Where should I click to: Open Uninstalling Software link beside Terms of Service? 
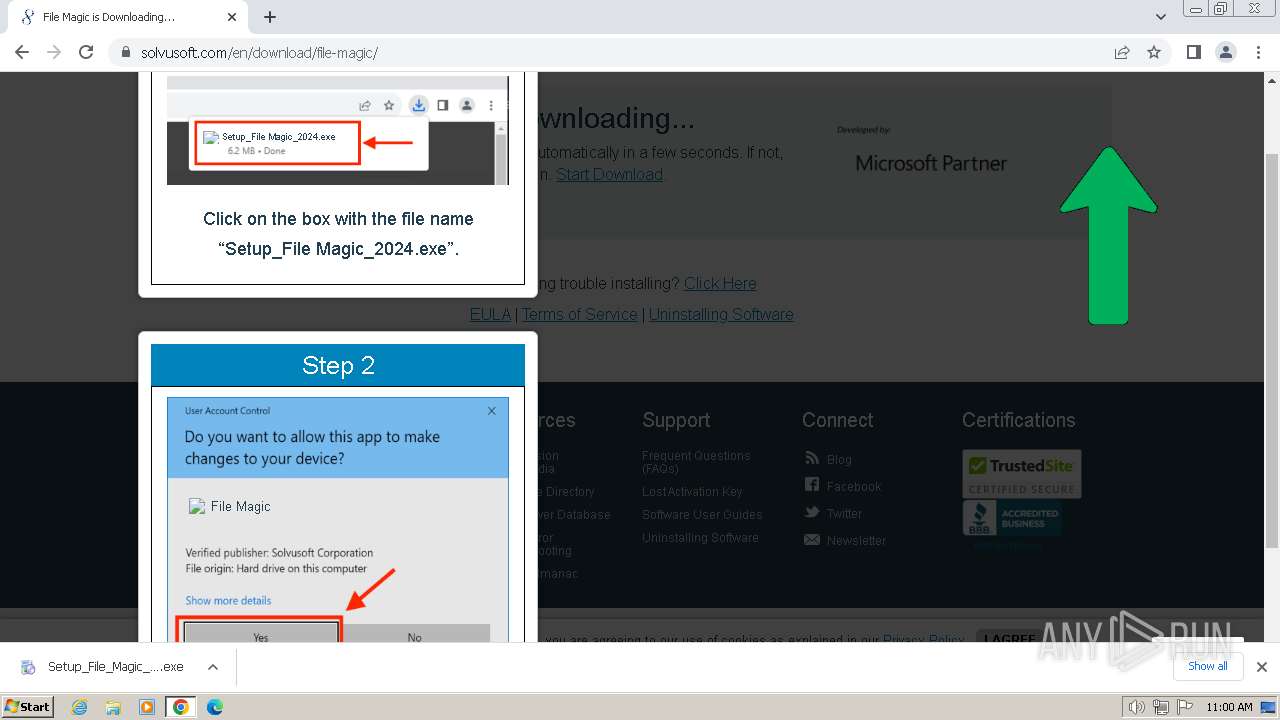pos(721,314)
